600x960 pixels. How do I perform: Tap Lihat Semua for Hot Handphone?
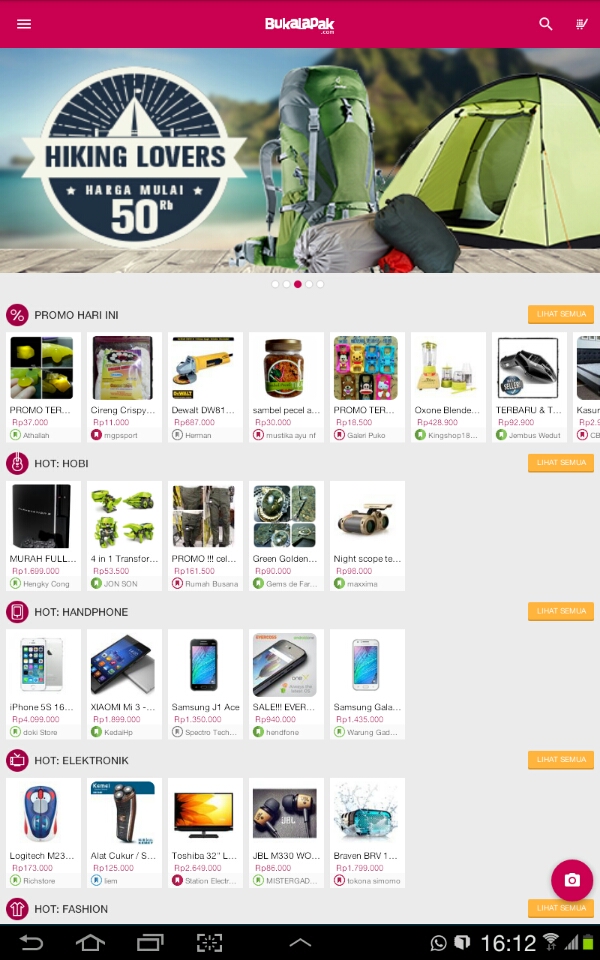coord(561,611)
